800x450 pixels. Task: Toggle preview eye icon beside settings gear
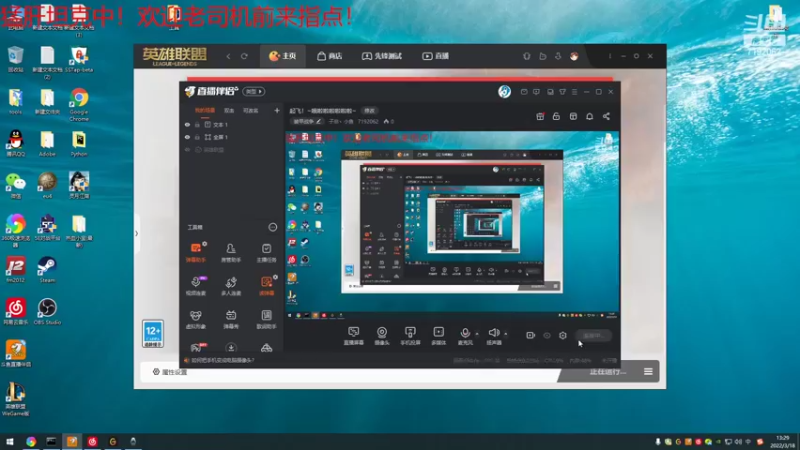(x=547, y=335)
